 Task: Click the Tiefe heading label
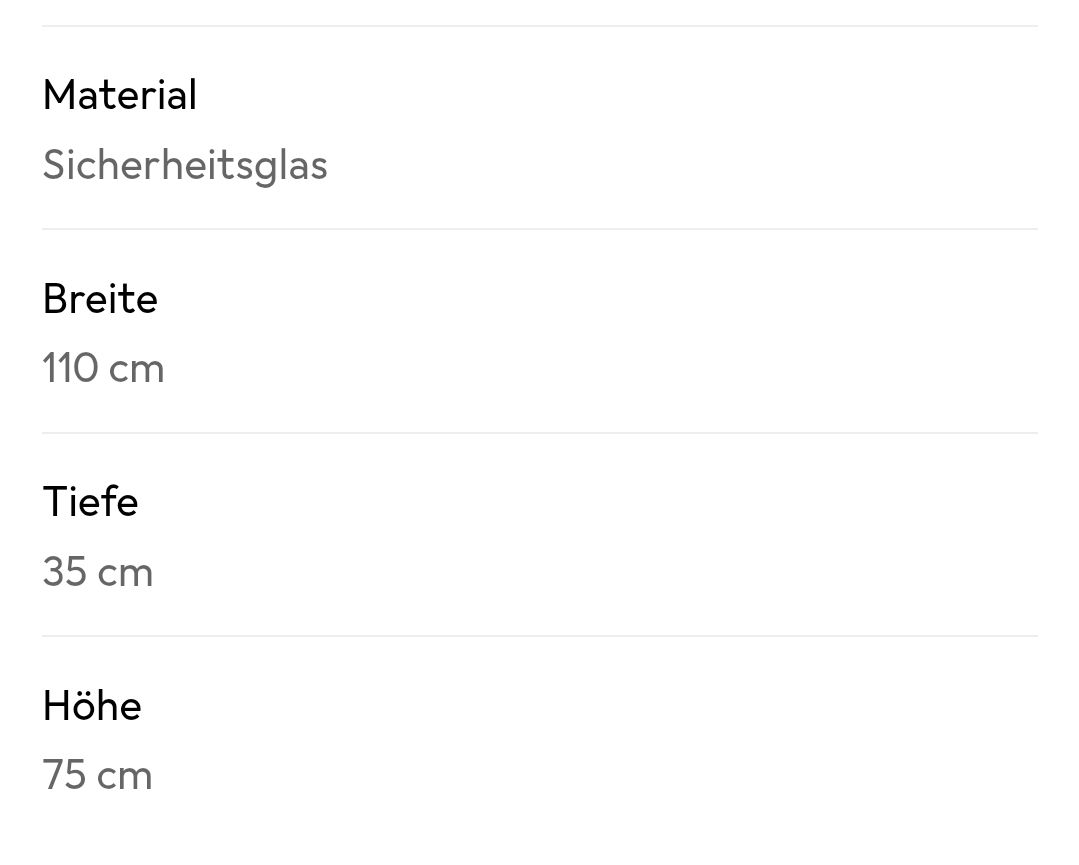pyautogui.click(x=90, y=502)
